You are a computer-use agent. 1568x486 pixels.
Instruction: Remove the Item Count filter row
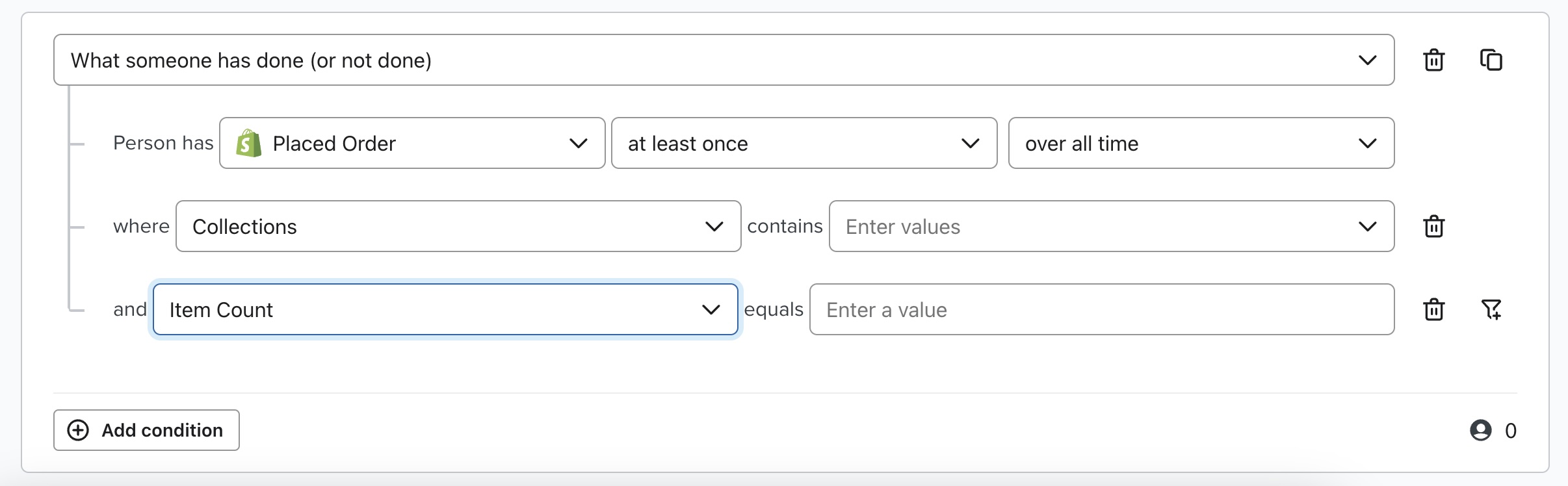coord(1433,309)
